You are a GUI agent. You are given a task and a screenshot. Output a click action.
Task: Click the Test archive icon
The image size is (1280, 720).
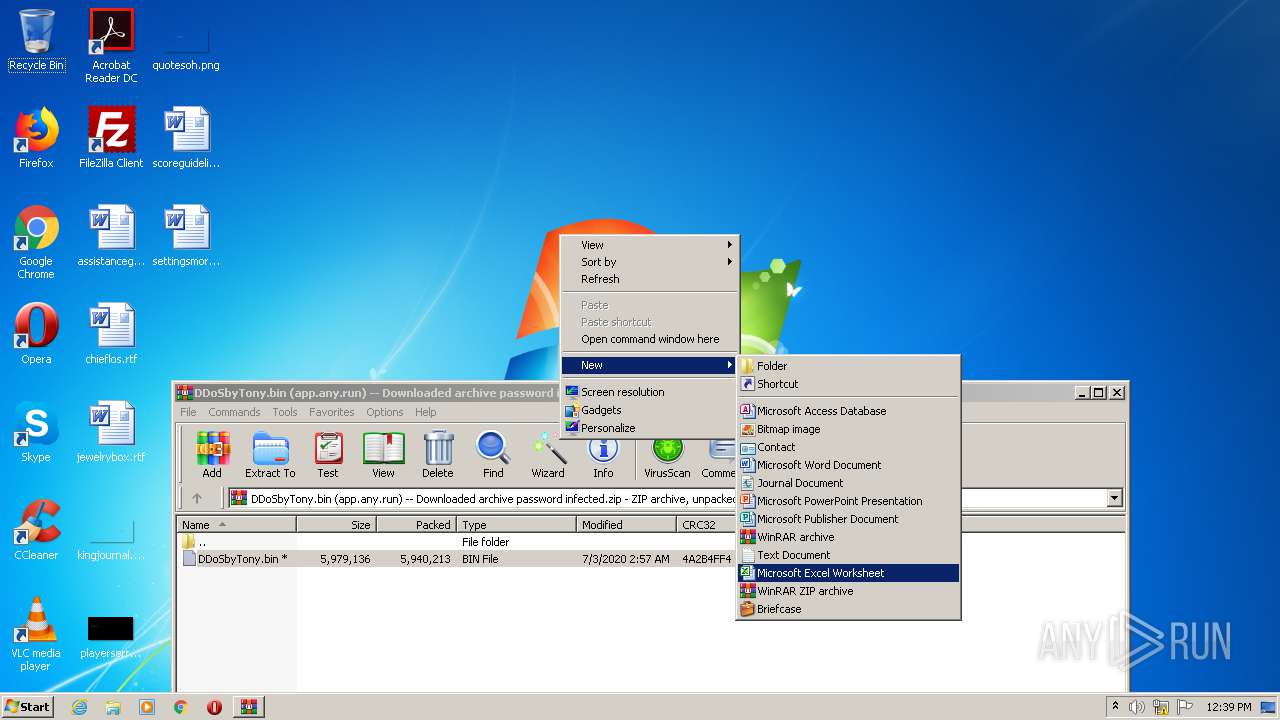(328, 455)
